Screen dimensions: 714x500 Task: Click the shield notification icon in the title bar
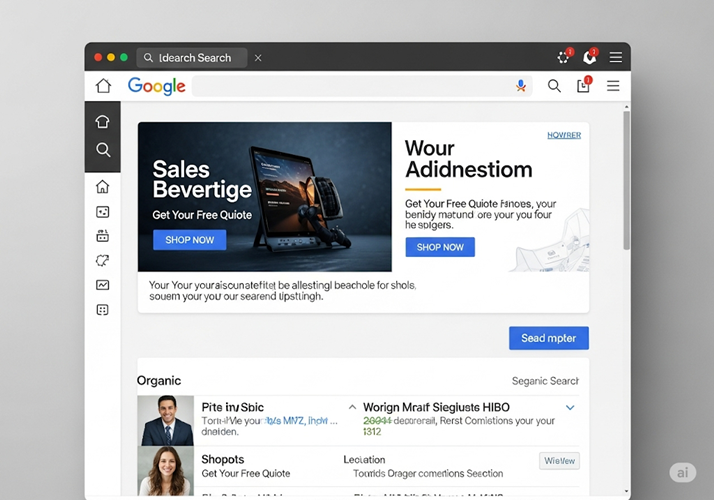(590, 56)
